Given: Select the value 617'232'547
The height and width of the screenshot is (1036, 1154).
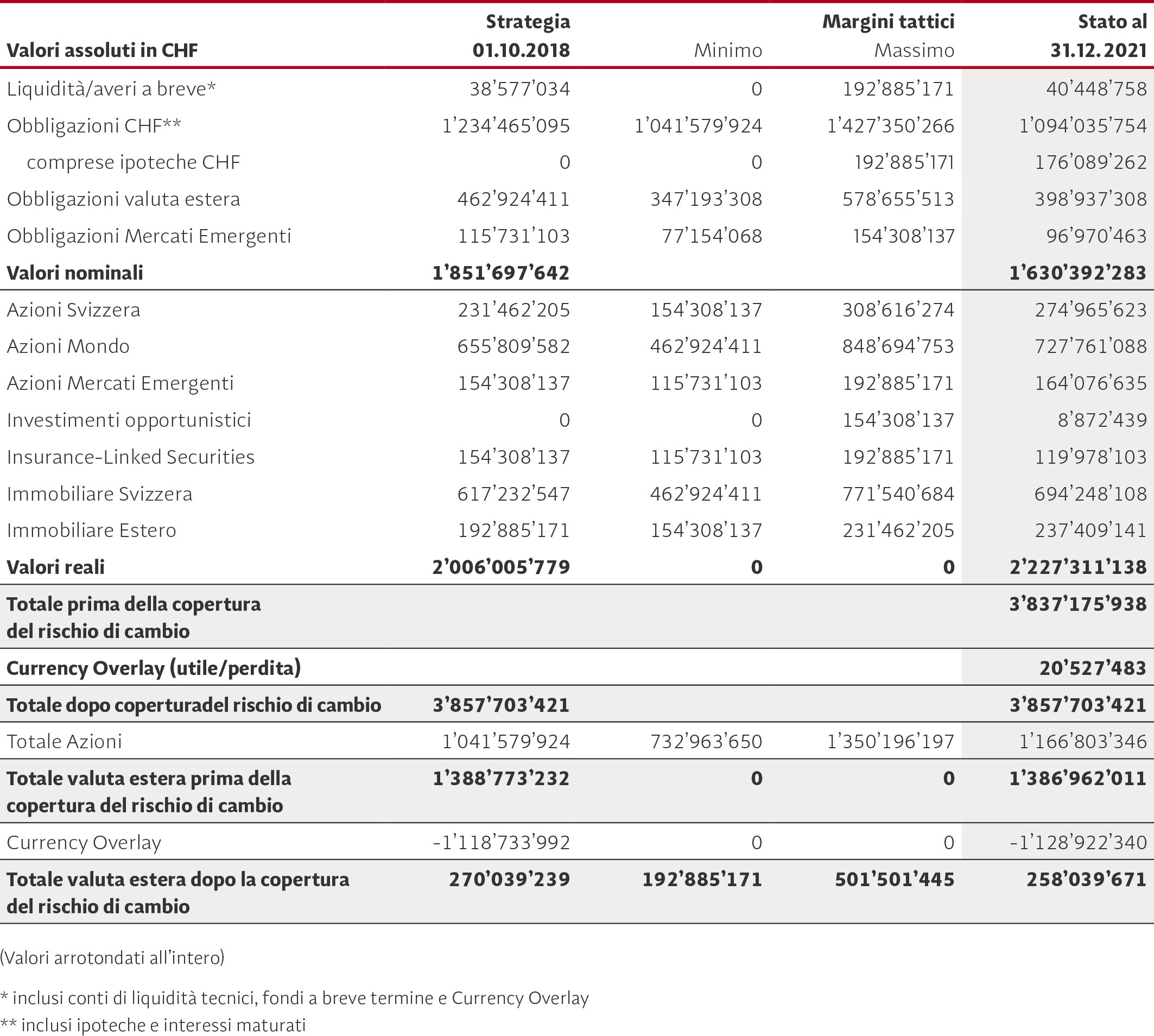Looking at the screenshot, I should click(514, 494).
